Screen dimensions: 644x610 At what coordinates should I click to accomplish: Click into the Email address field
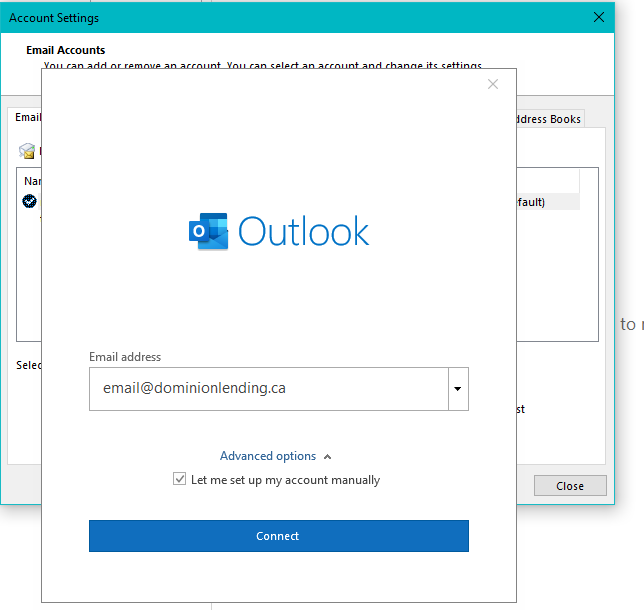(x=269, y=389)
